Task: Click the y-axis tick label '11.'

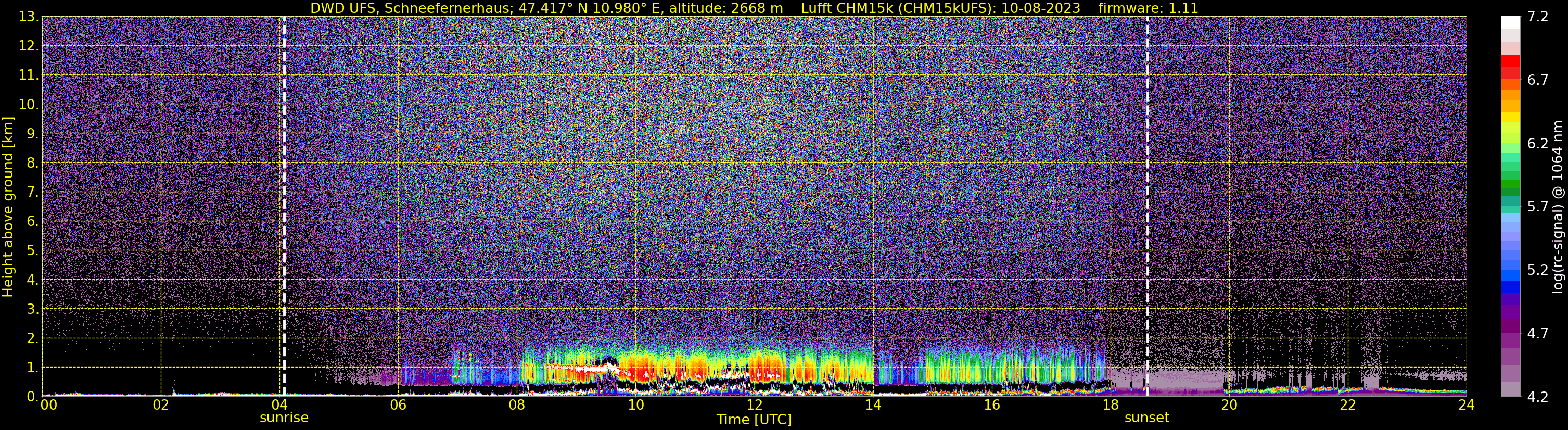Action: coord(29,75)
